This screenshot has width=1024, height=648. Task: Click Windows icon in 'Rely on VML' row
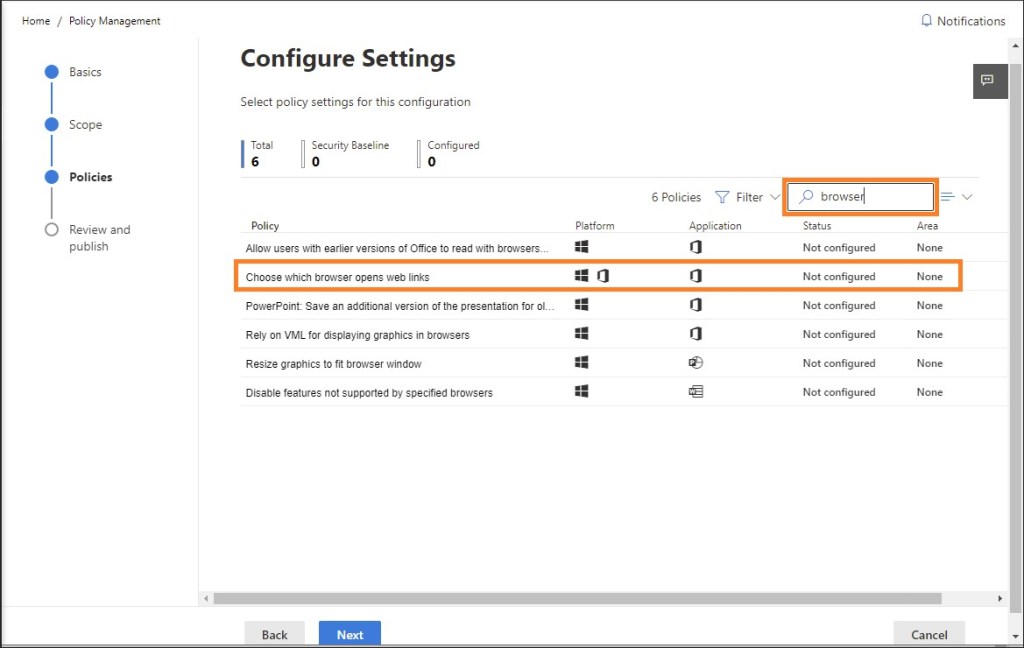[581, 333]
